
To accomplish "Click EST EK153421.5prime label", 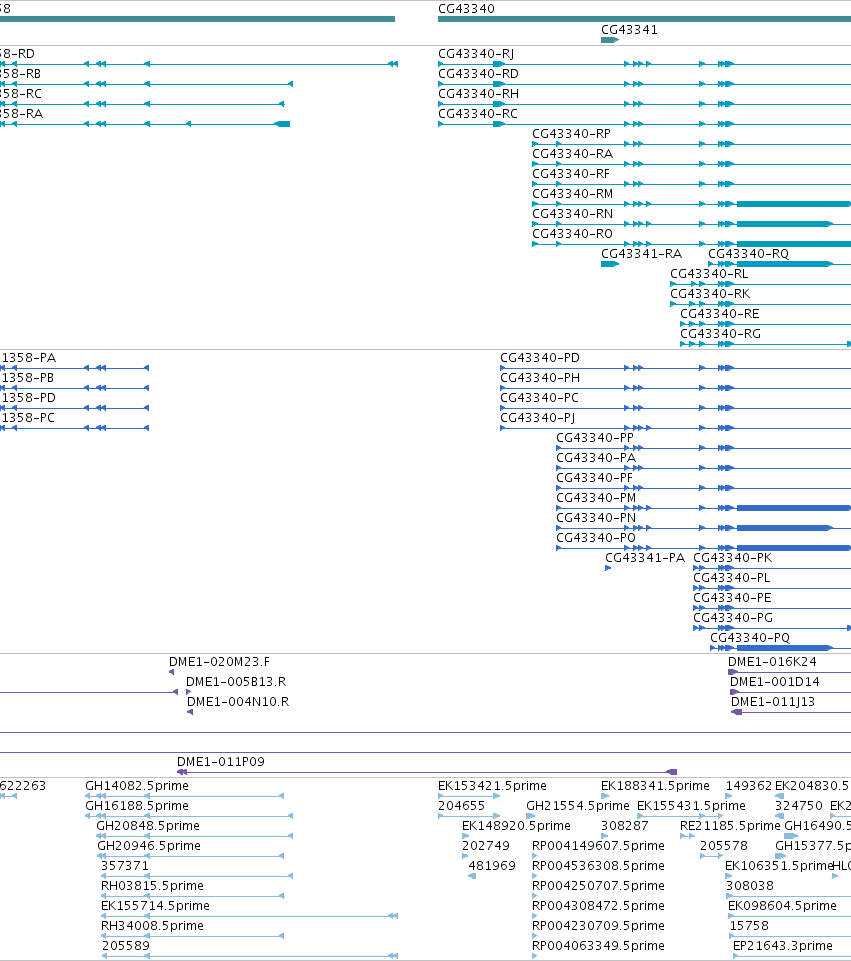I will click(492, 786).
